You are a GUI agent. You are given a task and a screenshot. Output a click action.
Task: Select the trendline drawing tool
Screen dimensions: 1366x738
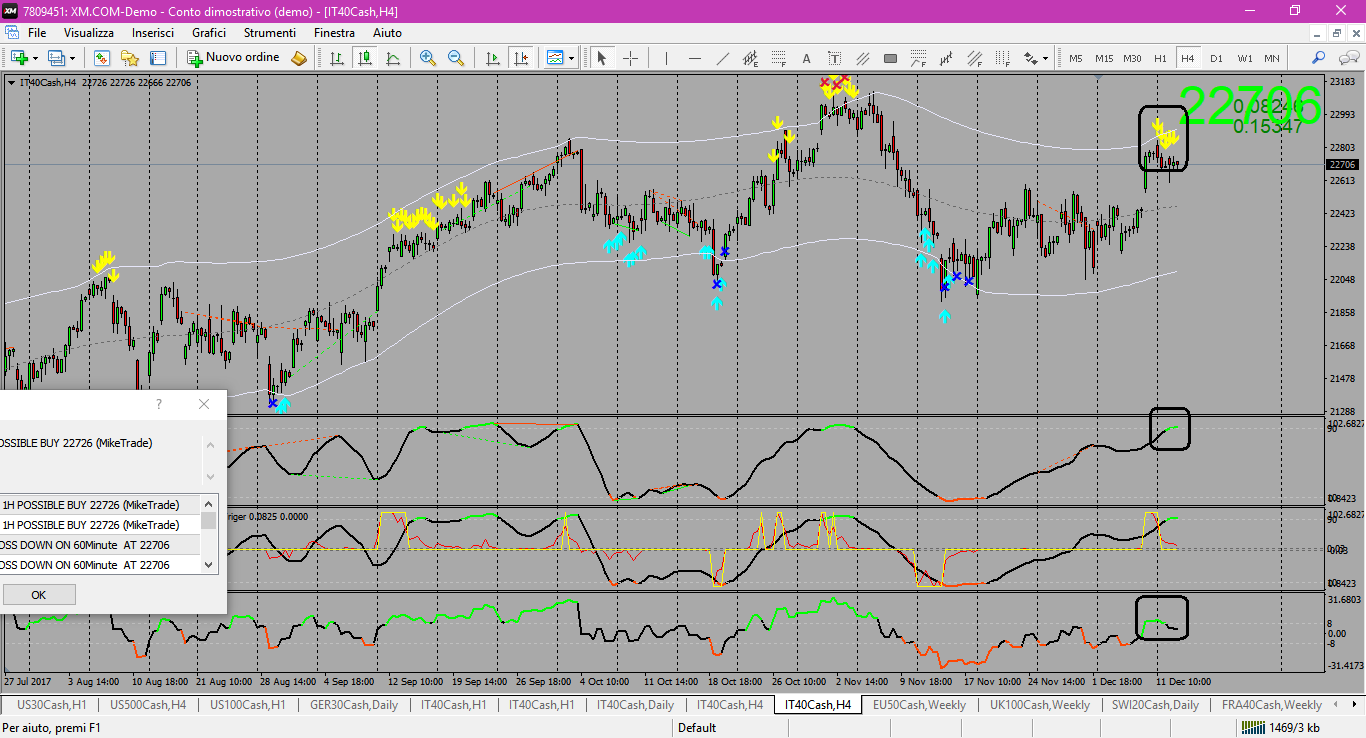[722, 58]
